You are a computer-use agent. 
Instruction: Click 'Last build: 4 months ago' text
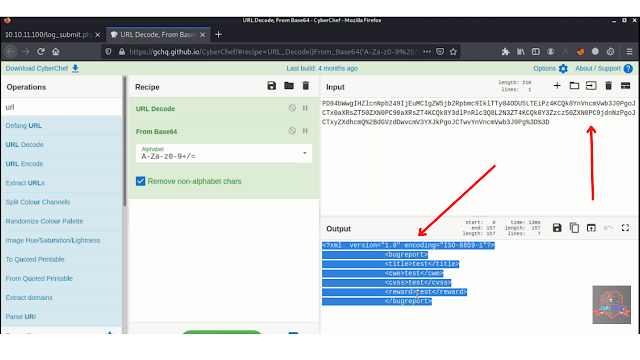[x=322, y=69]
